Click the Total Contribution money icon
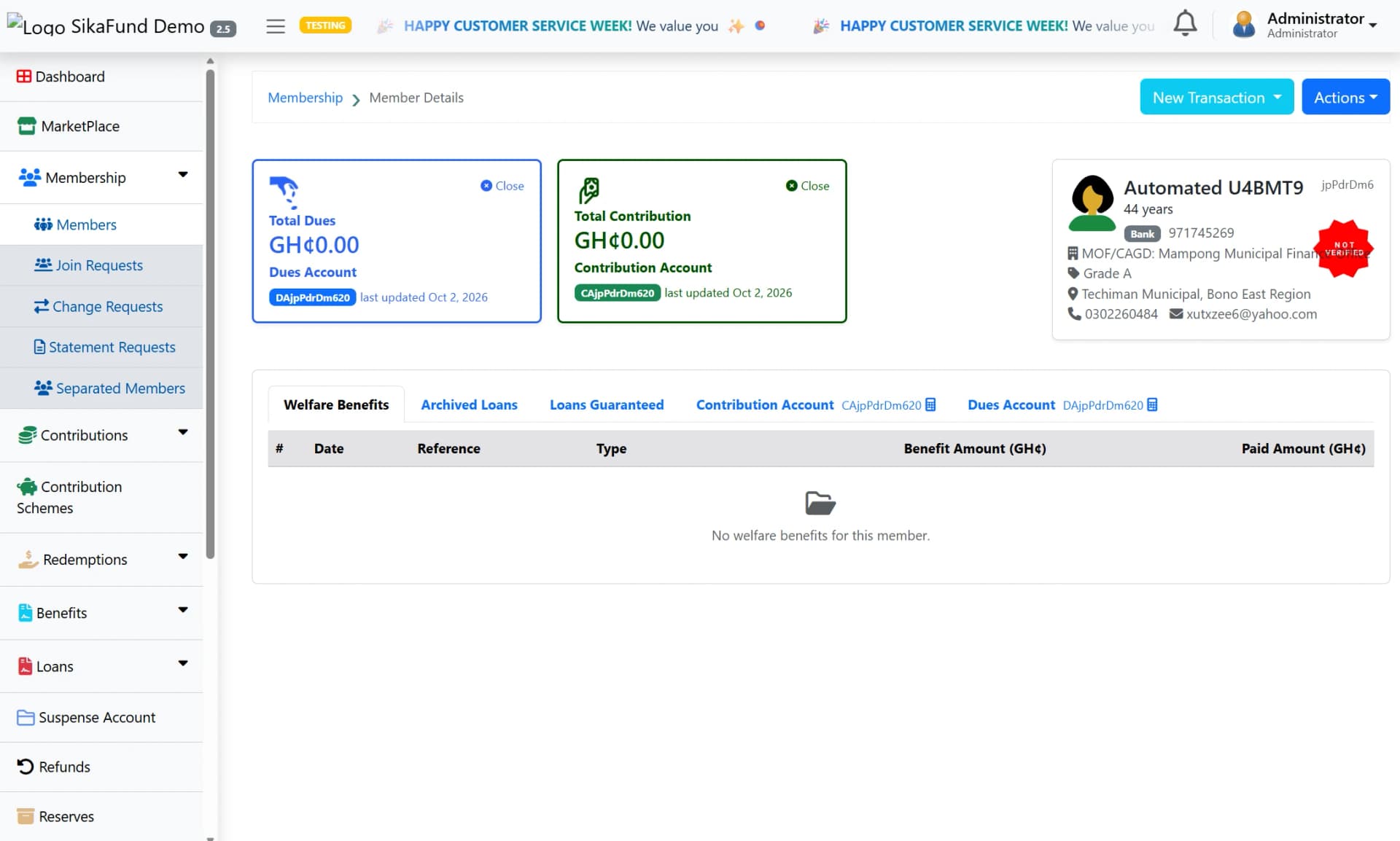Screen dimensions: 1400x841 (588, 191)
